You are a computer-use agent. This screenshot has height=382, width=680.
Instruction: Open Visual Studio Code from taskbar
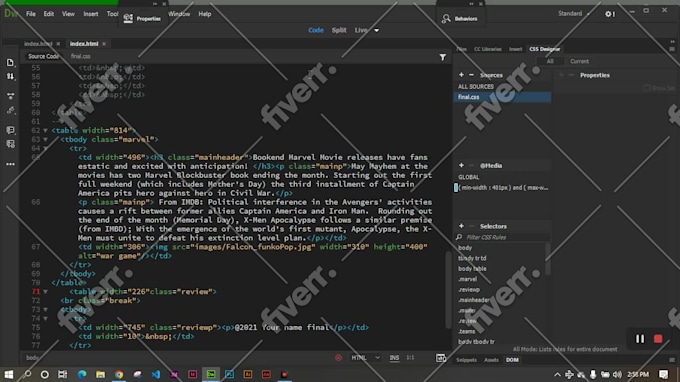156,374
